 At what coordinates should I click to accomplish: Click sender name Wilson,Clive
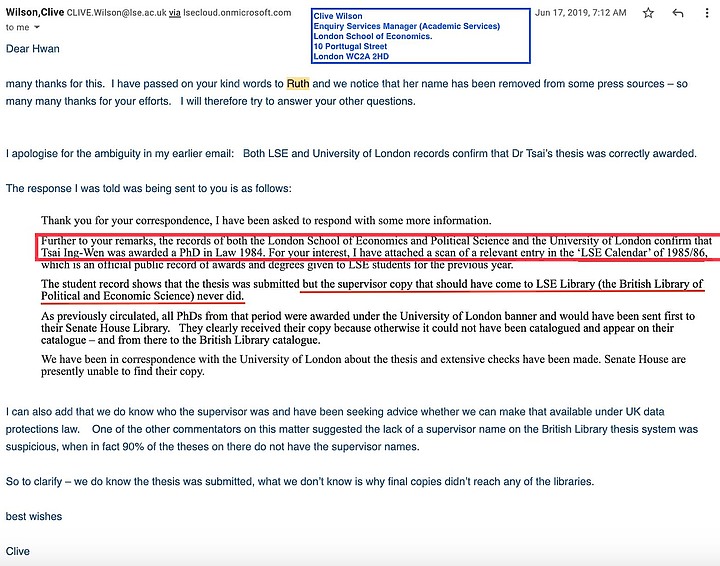coord(35,12)
